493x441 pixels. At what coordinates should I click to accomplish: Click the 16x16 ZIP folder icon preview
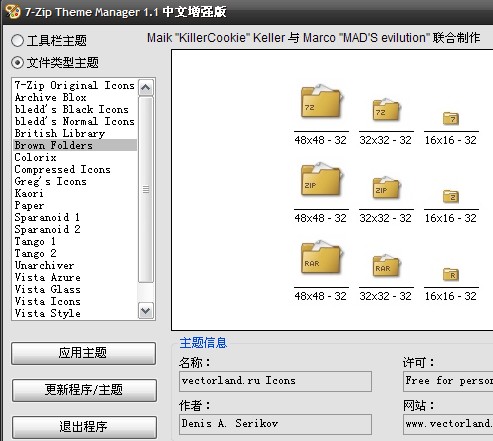pos(451,196)
